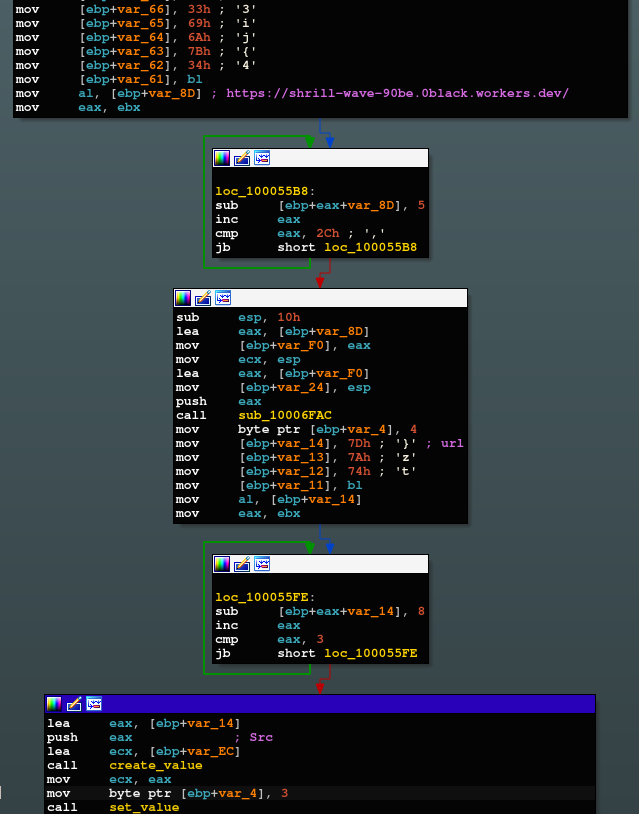Image resolution: width=639 pixels, height=814 pixels.
Task: Select the var_12 line with 74h value
Action: tap(296, 471)
